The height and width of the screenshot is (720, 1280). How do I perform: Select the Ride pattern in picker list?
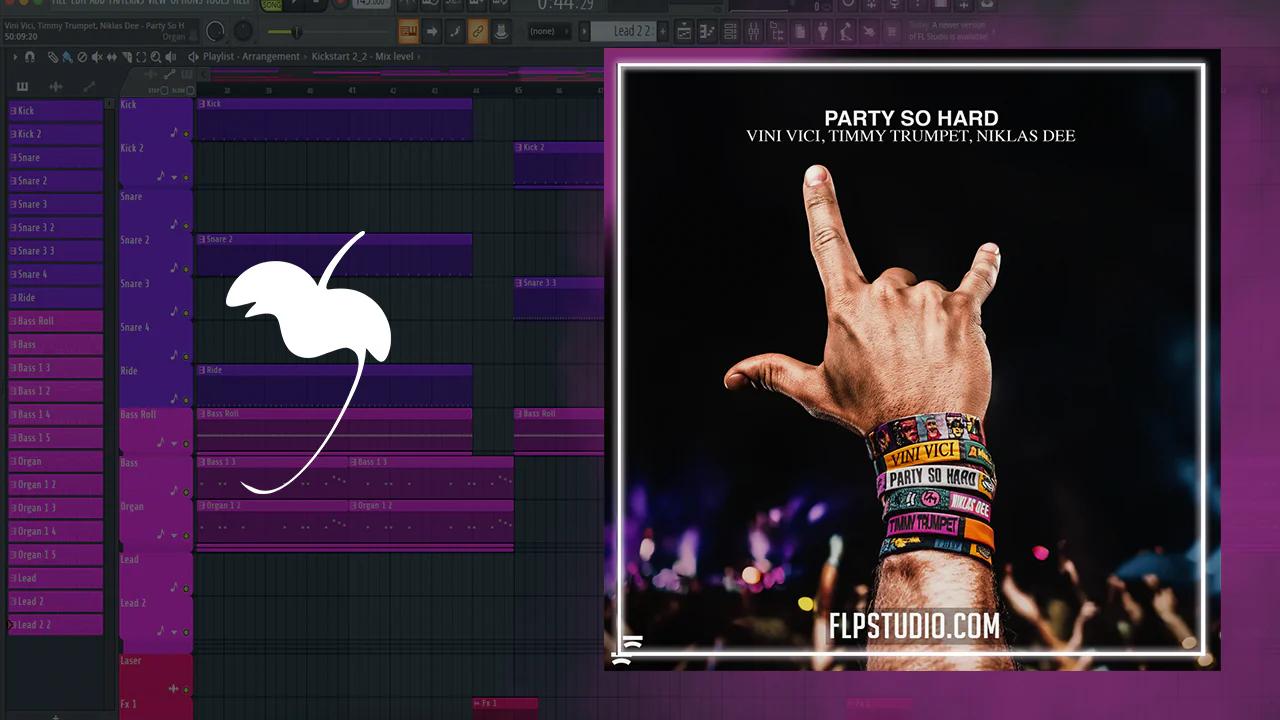point(55,298)
